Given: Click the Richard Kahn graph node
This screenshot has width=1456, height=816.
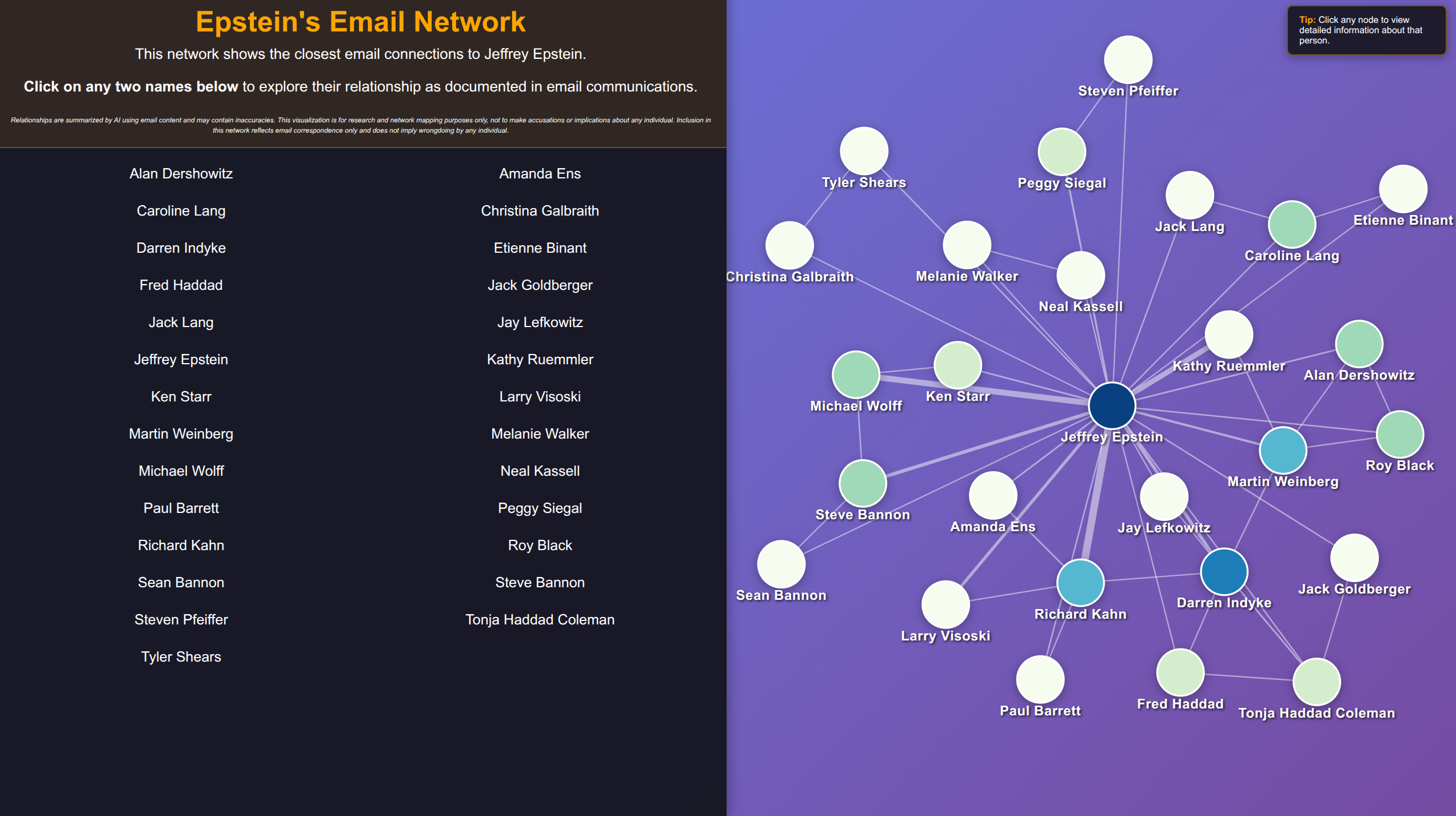Looking at the screenshot, I should [1080, 582].
